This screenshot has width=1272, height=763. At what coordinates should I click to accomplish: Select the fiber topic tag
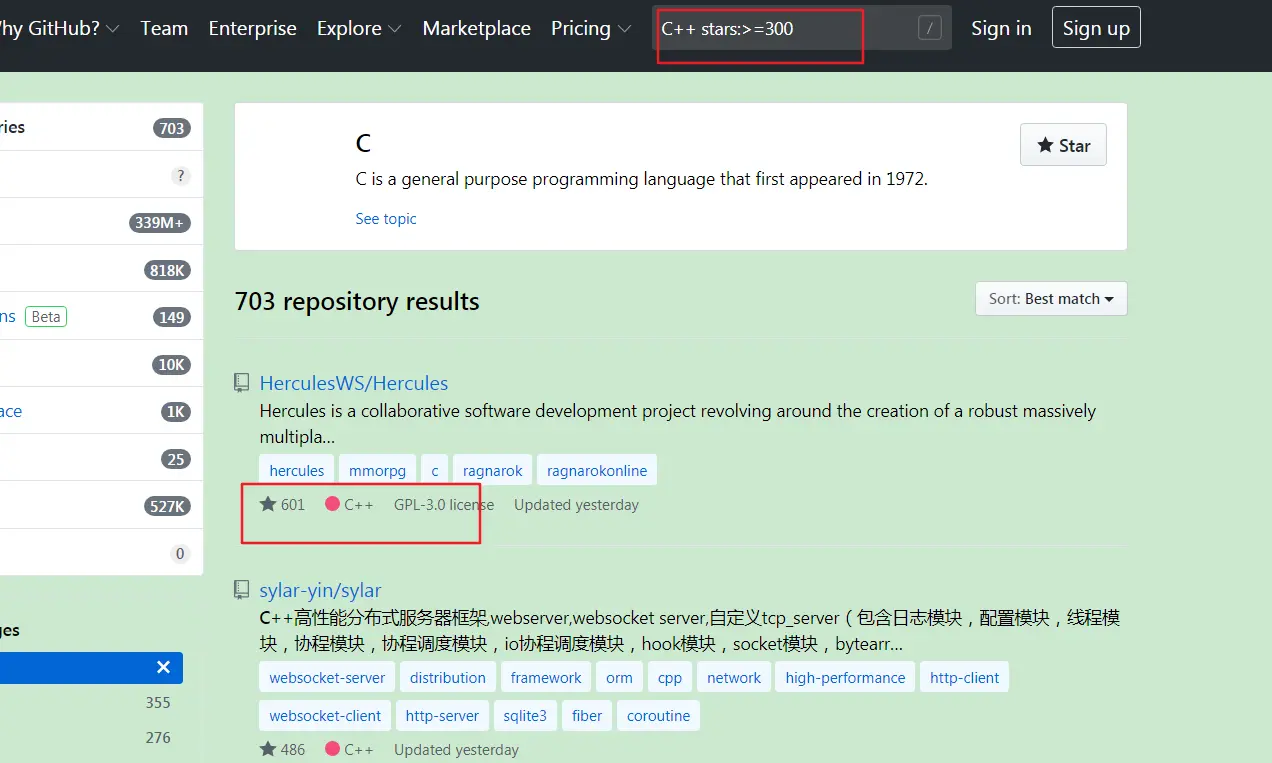[x=587, y=716]
